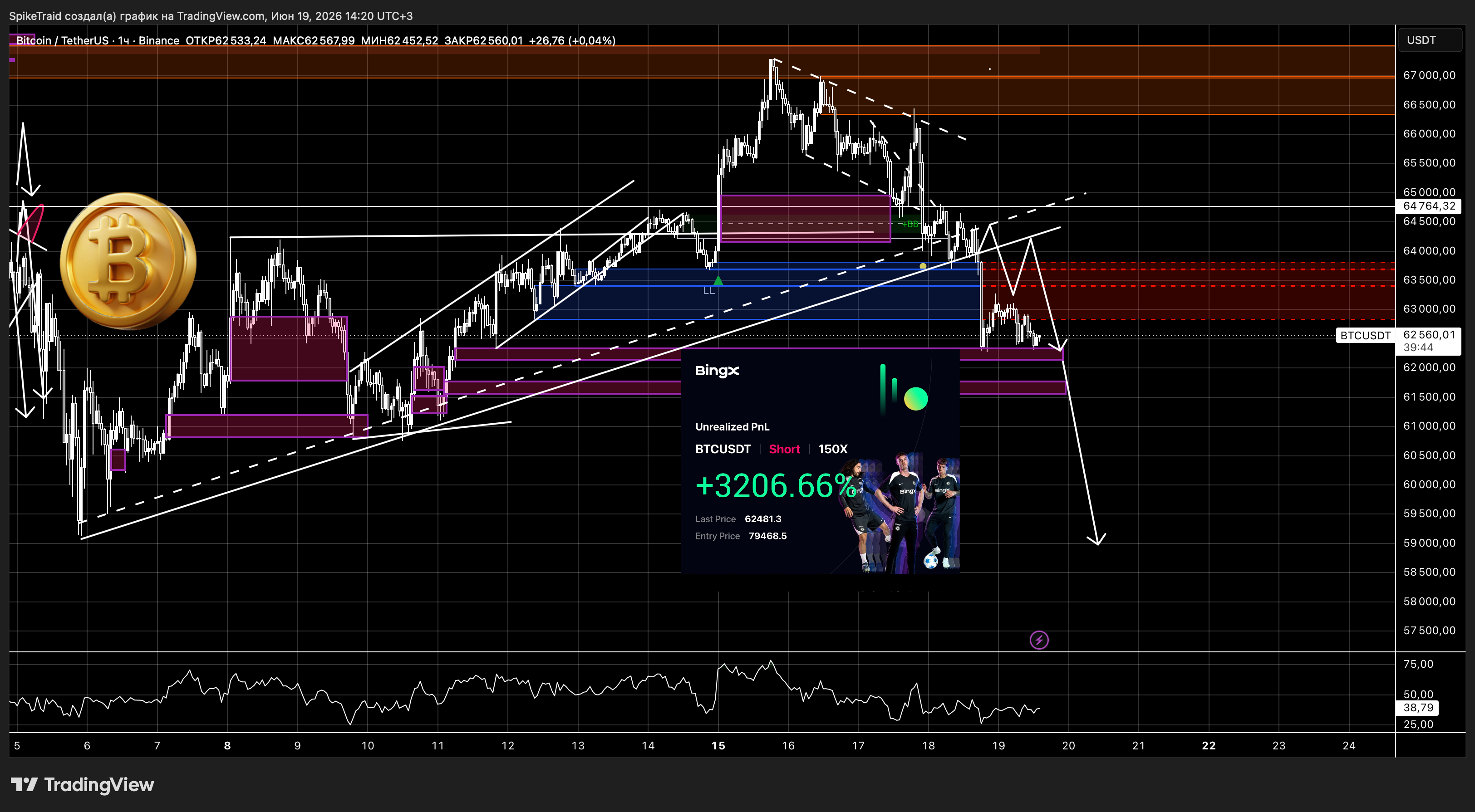The width and height of the screenshot is (1475, 812).
Task: Click the '67 000,00' price axis label
Action: [1429, 76]
